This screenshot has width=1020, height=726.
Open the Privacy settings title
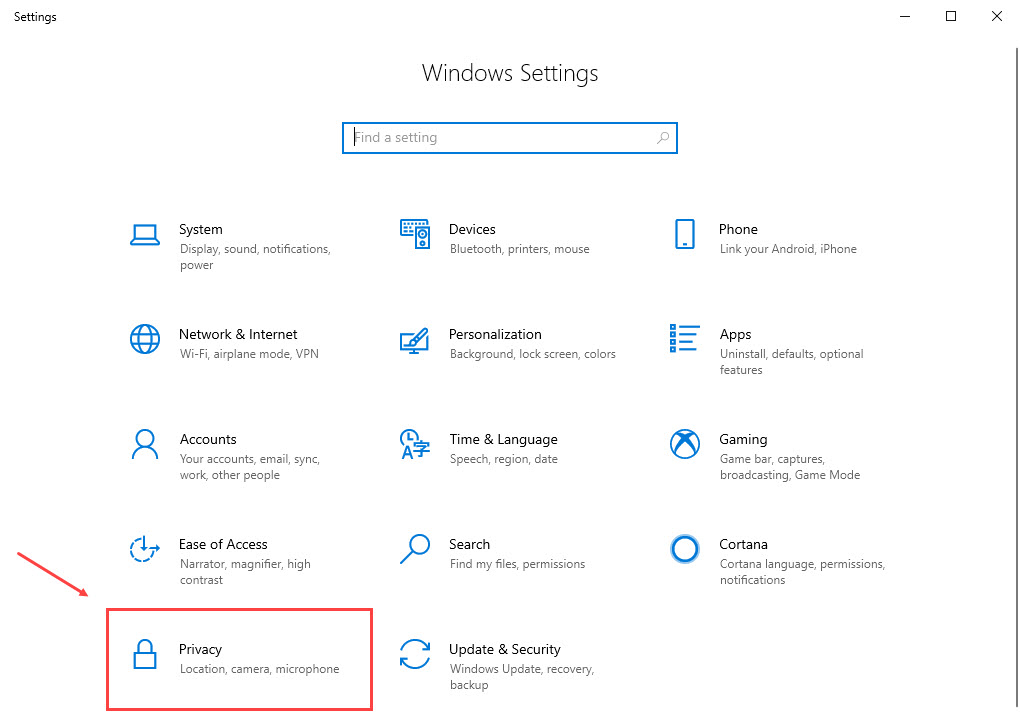pos(200,649)
